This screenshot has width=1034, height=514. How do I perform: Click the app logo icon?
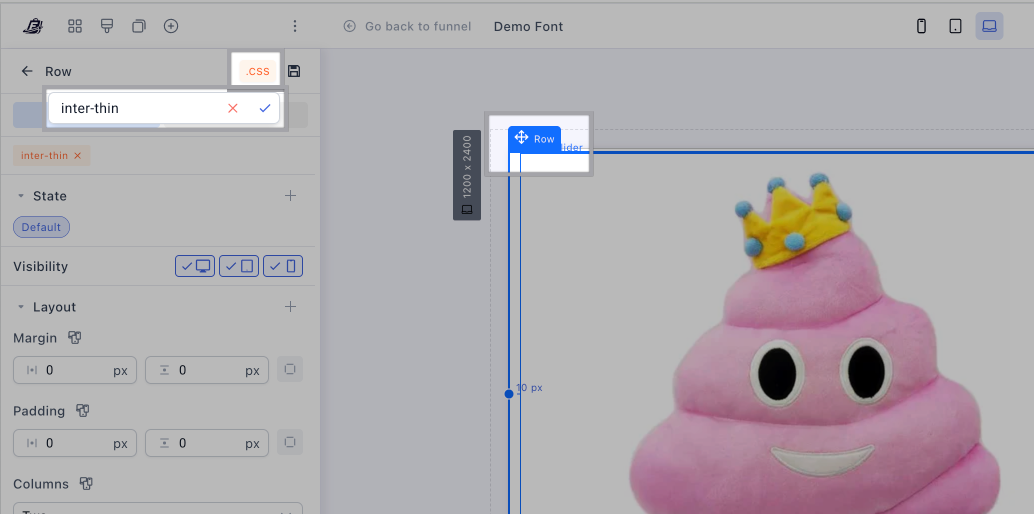tap(33, 26)
